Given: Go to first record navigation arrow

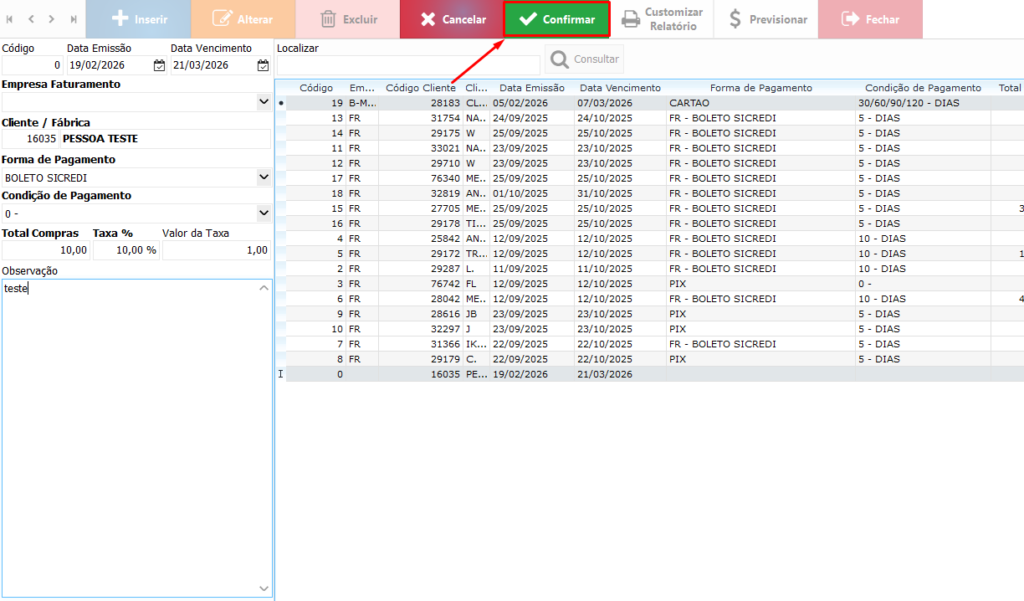Looking at the screenshot, I should click(10, 19).
